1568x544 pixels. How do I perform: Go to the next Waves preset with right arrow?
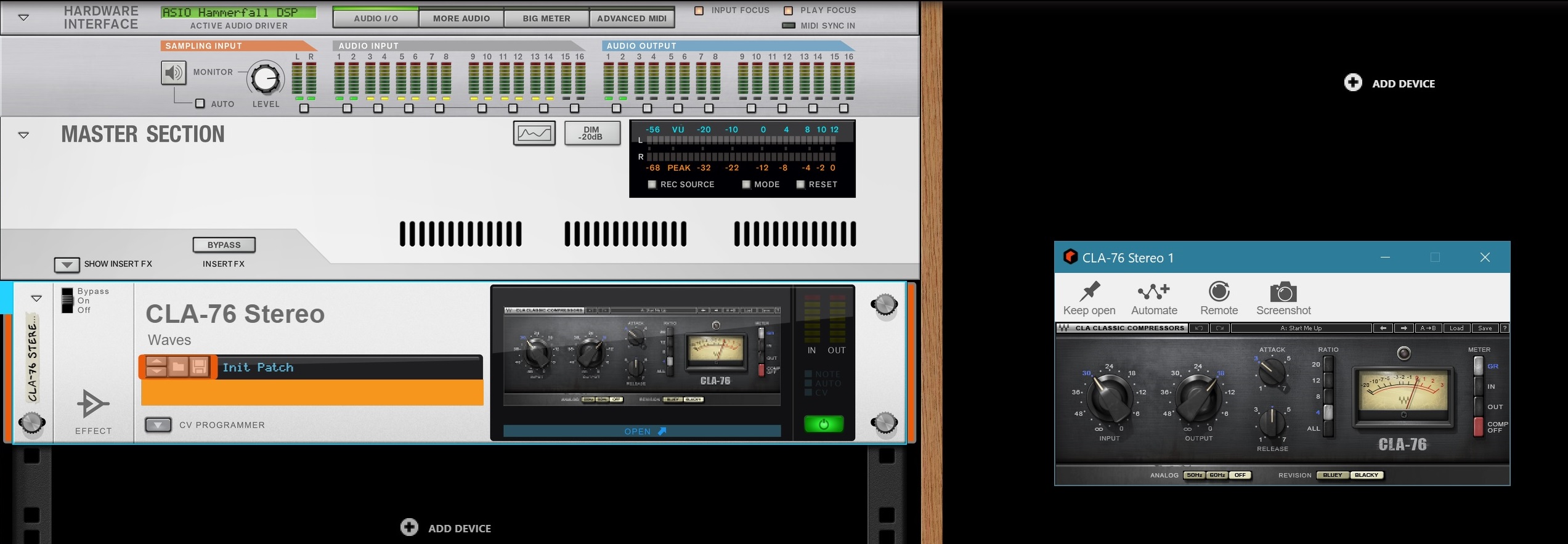coord(1403,328)
